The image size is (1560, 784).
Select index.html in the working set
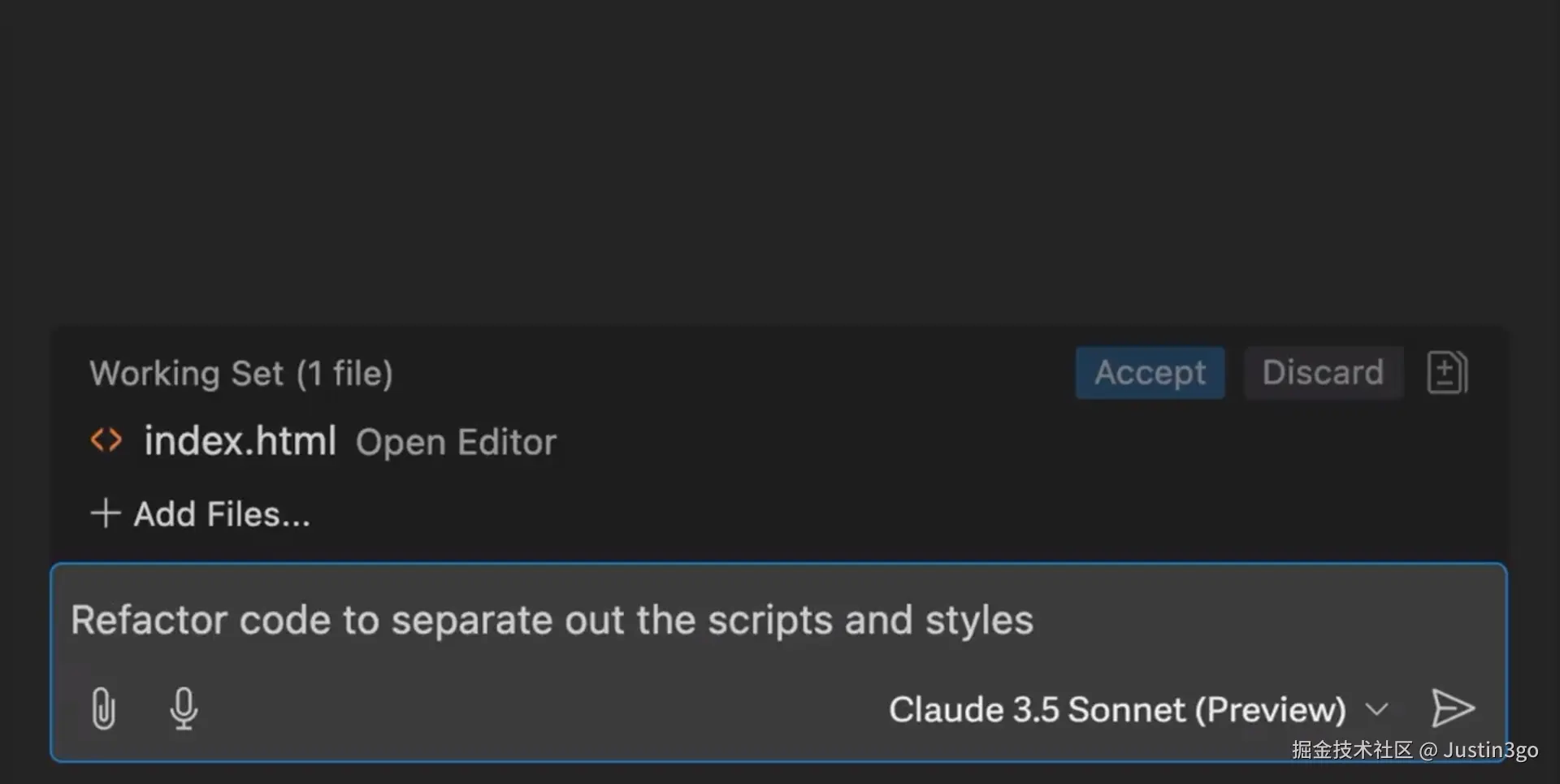(x=240, y=441)
